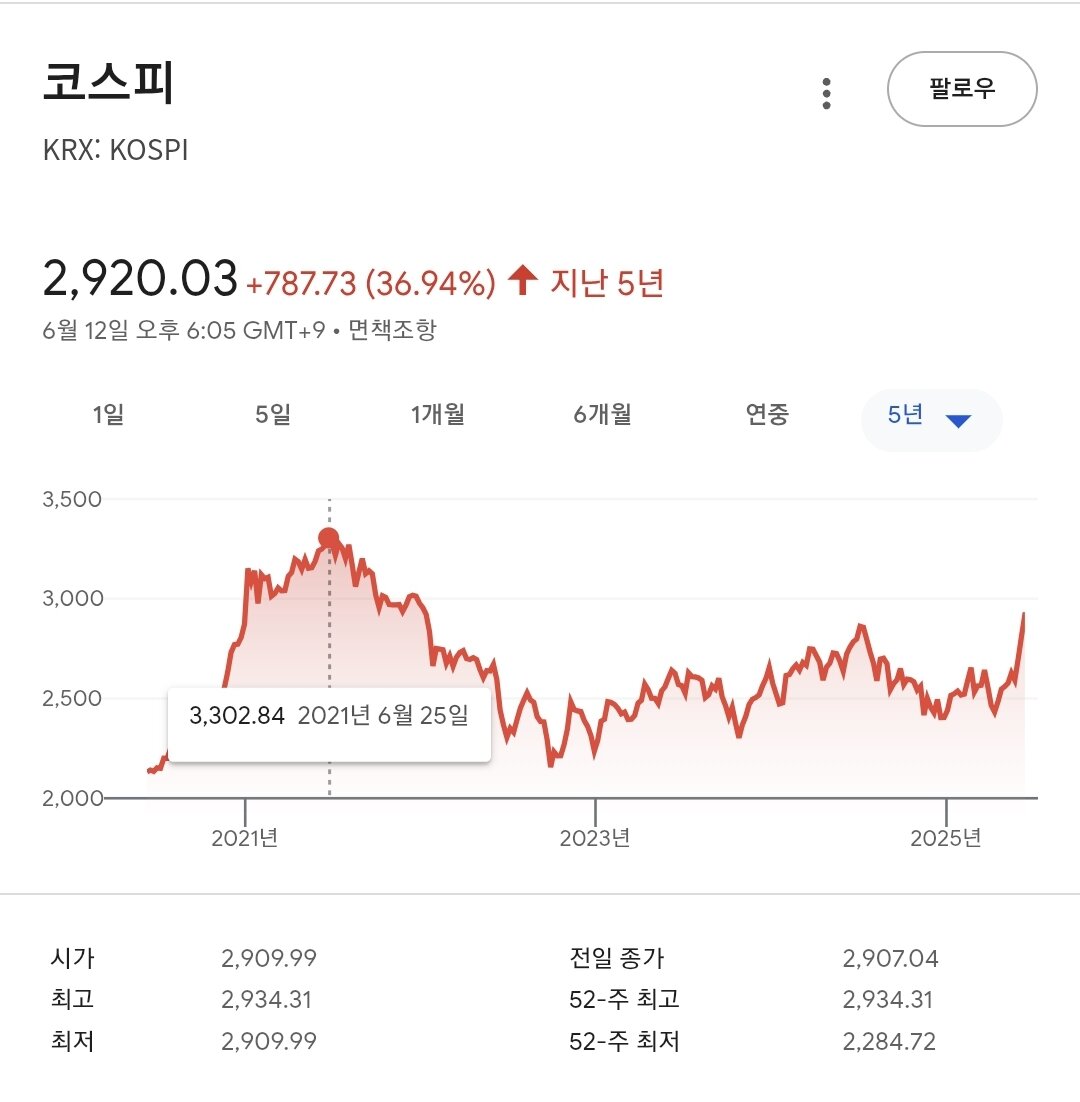The image size is (1080, 1102).
Task: Click the 2021년 axis label
Action: 245,838
